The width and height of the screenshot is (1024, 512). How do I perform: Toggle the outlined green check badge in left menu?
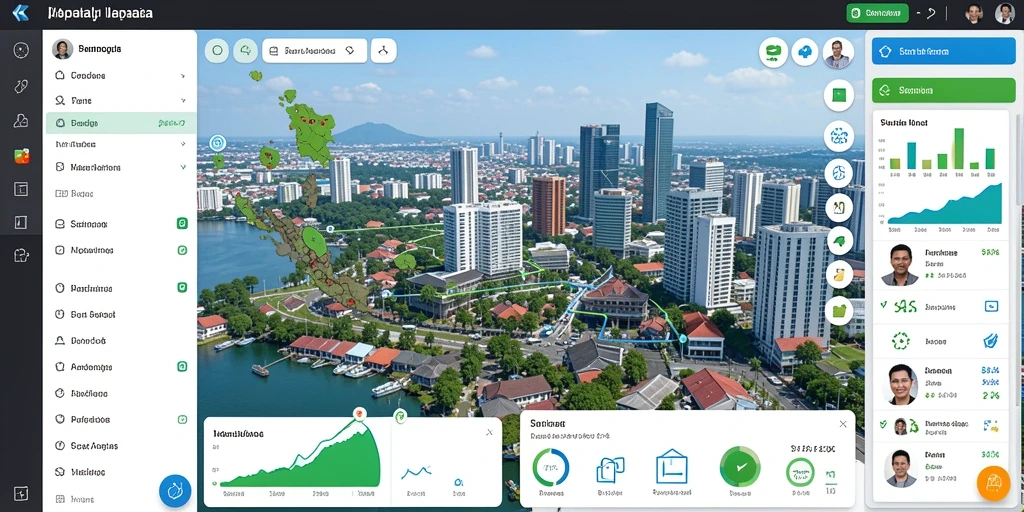(x=182, y=419)
